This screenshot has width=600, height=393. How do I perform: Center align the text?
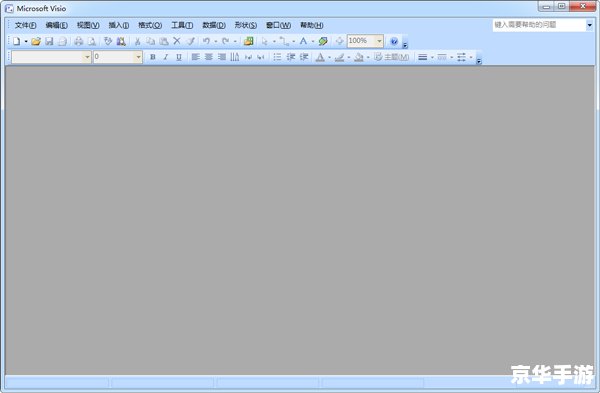pyautogui.click(x=209, y=57)
